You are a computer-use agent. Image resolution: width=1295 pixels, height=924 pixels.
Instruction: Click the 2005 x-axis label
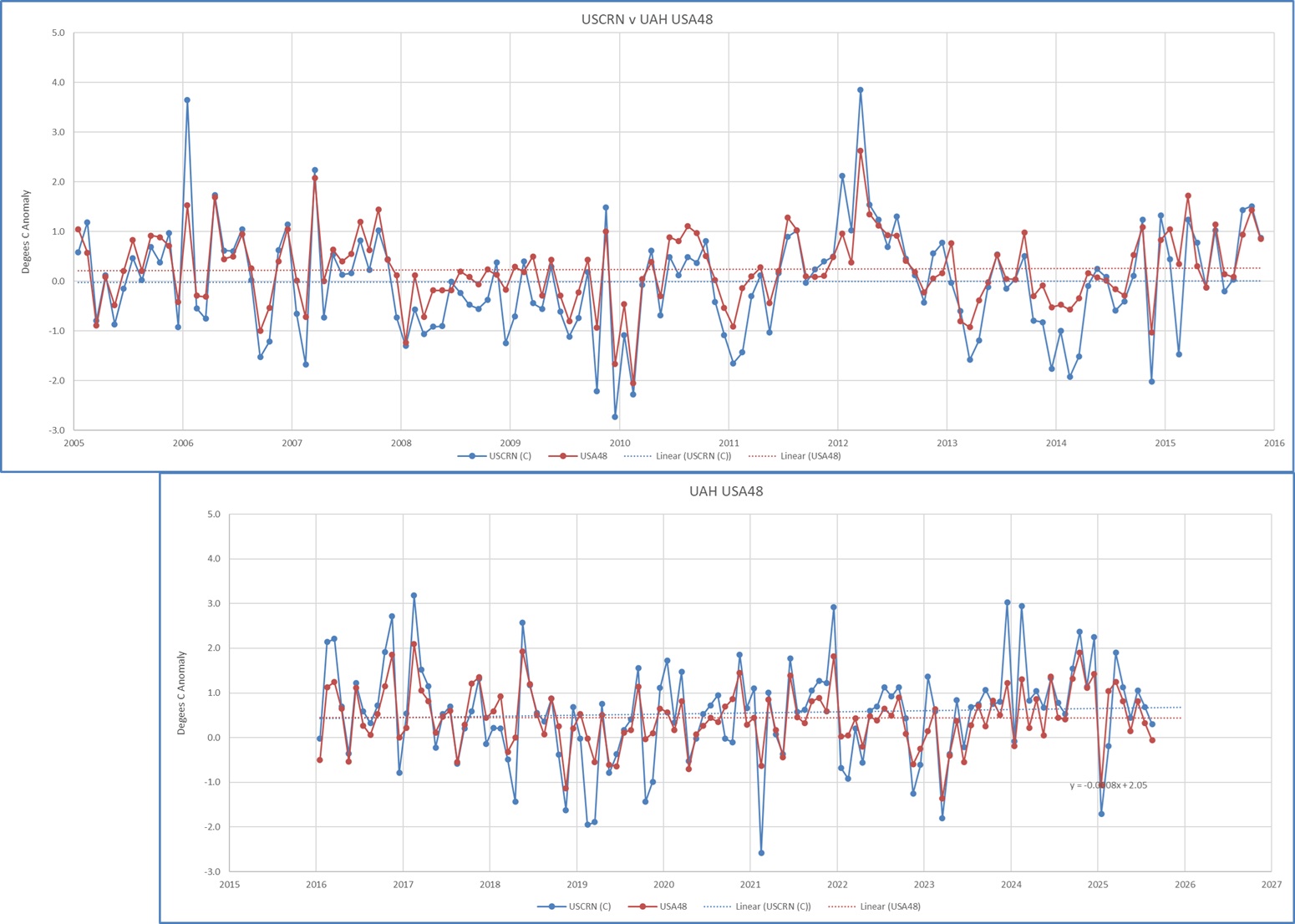[x=74, y=444]
